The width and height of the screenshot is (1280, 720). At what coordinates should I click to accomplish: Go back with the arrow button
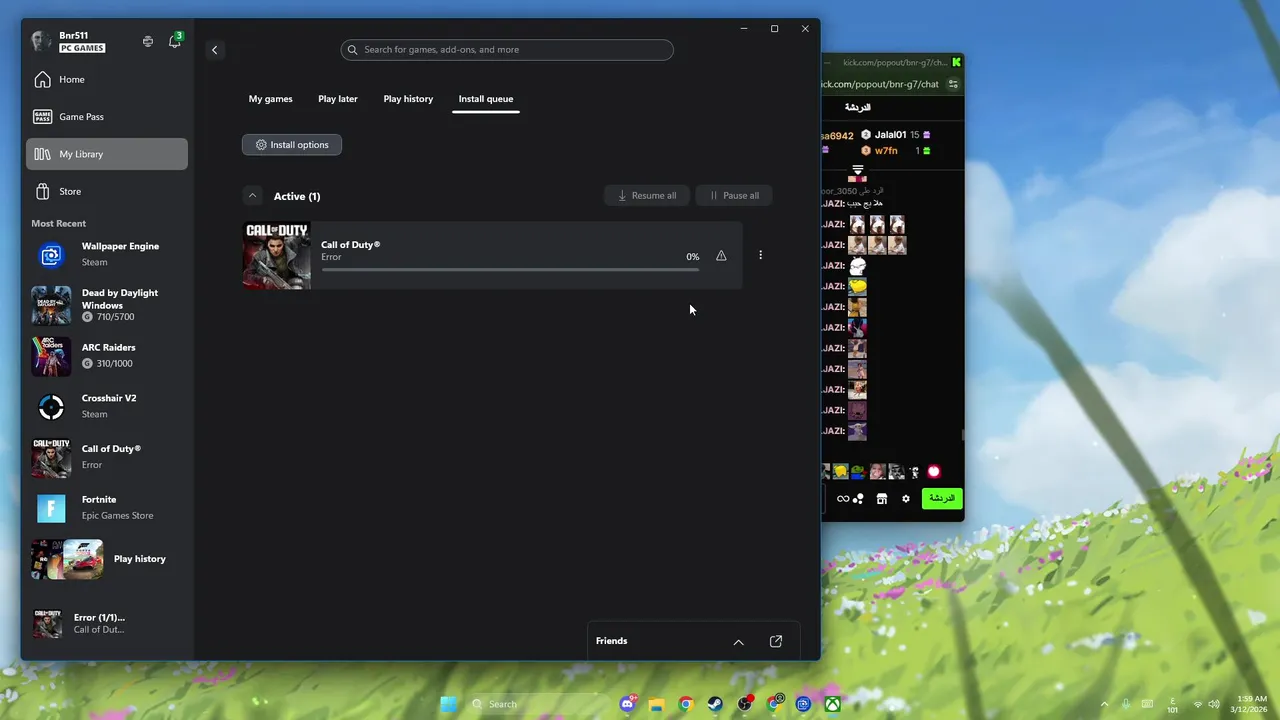214,49
